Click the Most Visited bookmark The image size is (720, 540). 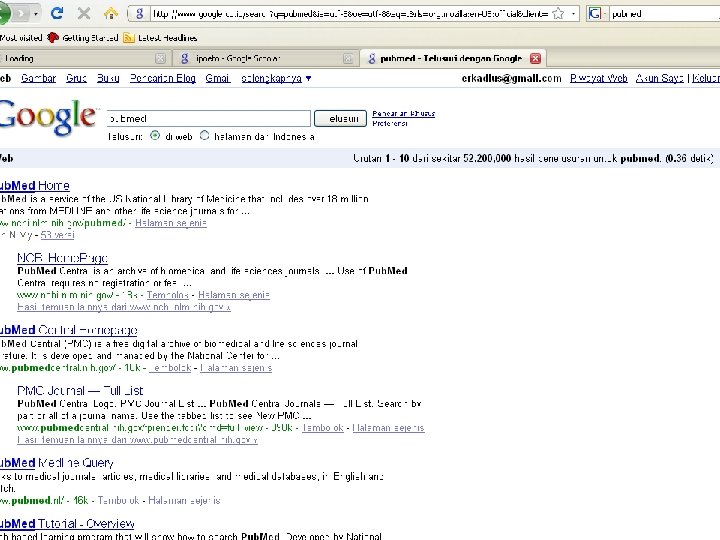point(21,38)
